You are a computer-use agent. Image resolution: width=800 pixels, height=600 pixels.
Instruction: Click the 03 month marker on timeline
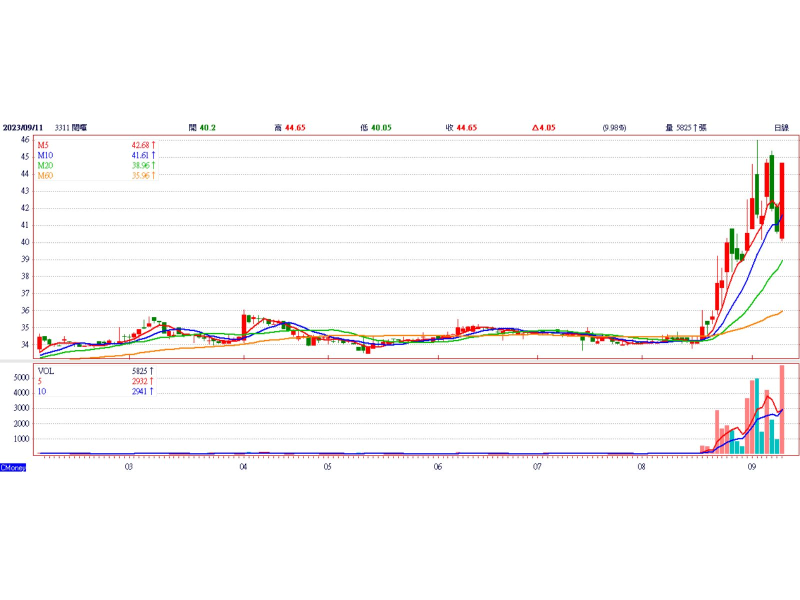[129, 467]
